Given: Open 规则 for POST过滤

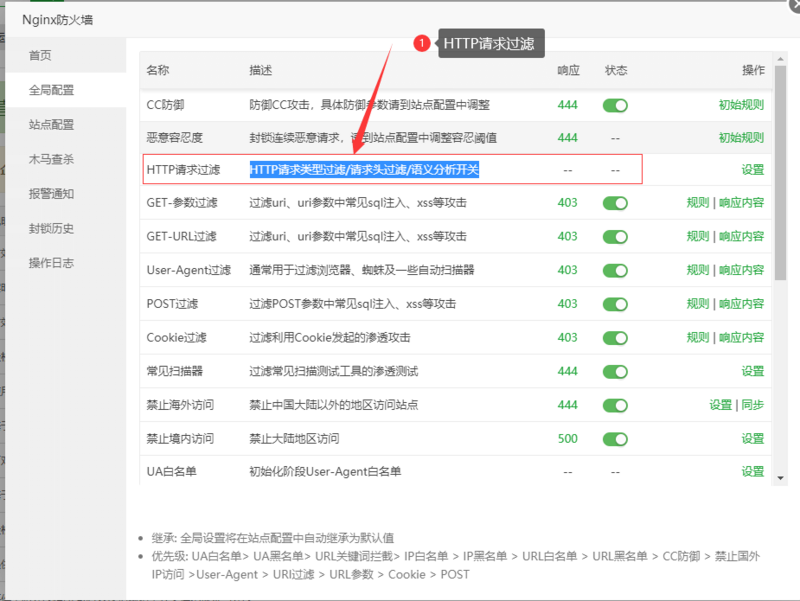Looking at the screenshot, I should [x=698, y=304].
